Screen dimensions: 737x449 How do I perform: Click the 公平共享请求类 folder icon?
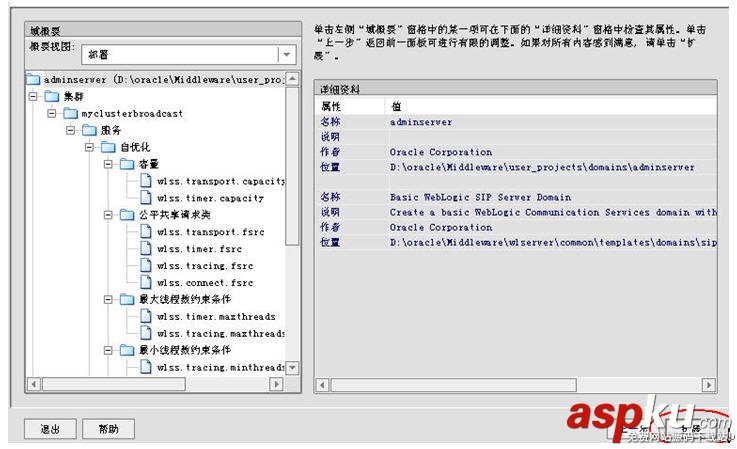click(127, 215)
